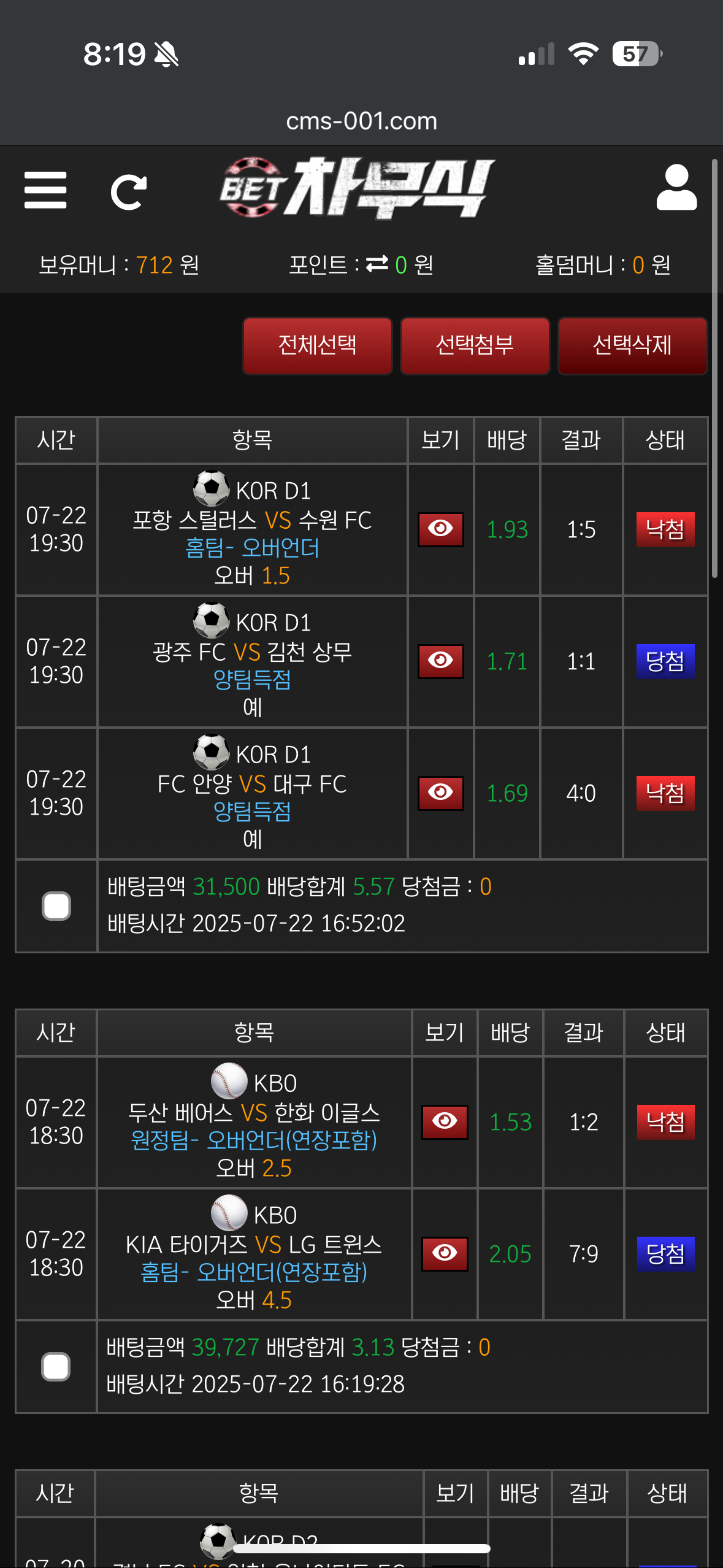
Task: Check the 39,727 bet slip checkbox
Action: [56, 1367]
